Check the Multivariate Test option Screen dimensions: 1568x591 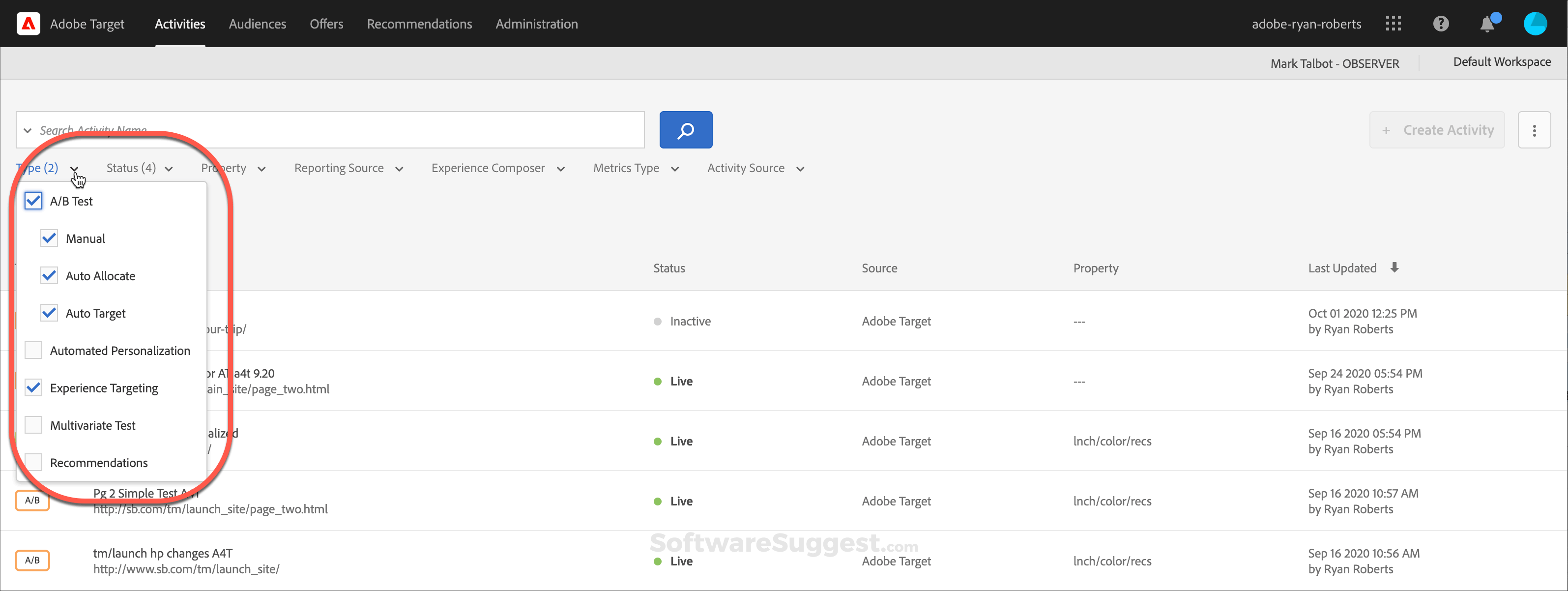33,424
